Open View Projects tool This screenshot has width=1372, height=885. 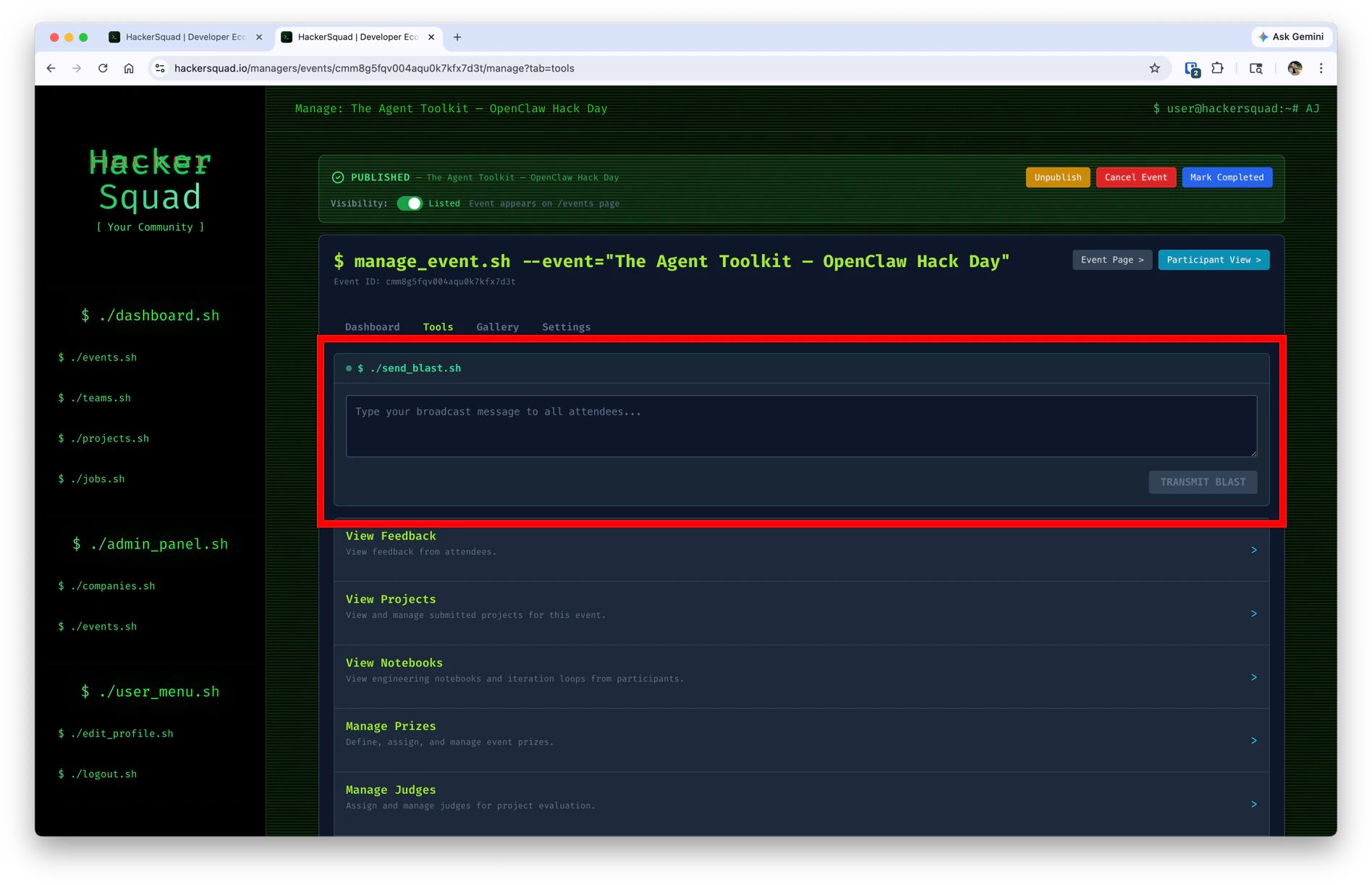801,614
